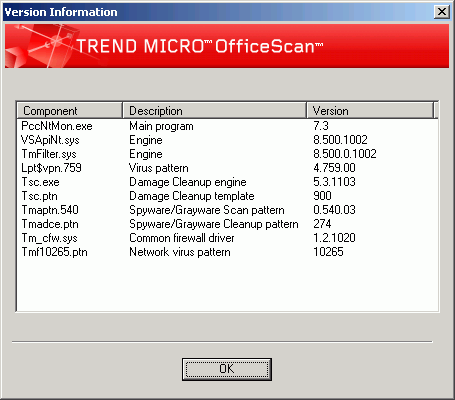Click Spyware/Grayware Scan pattern description

point(207,210)
